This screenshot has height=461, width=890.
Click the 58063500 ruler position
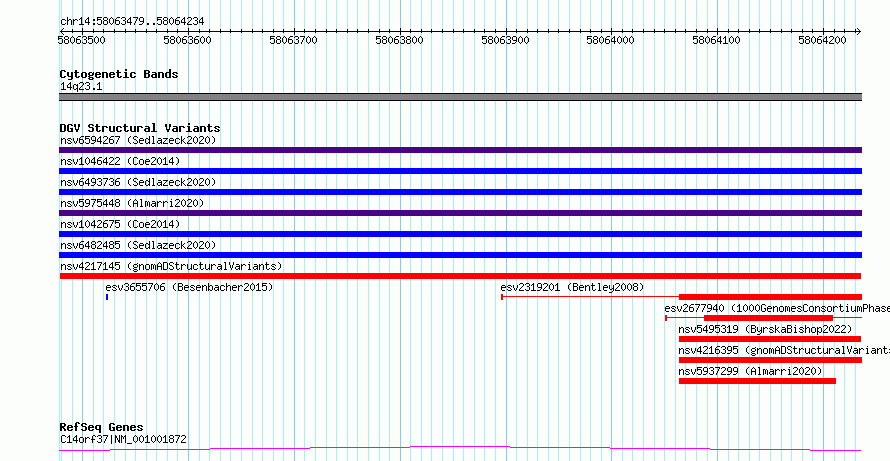[81, 40]
